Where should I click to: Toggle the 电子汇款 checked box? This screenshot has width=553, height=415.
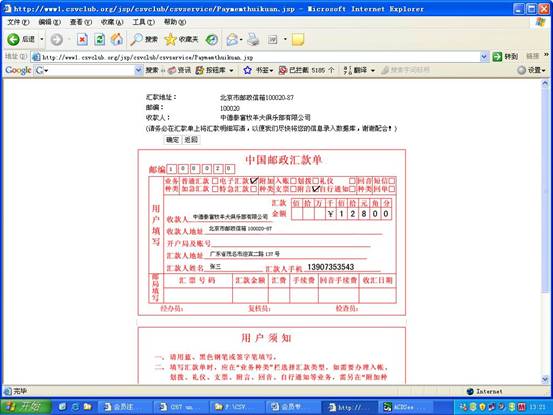(x=254, y=181)
